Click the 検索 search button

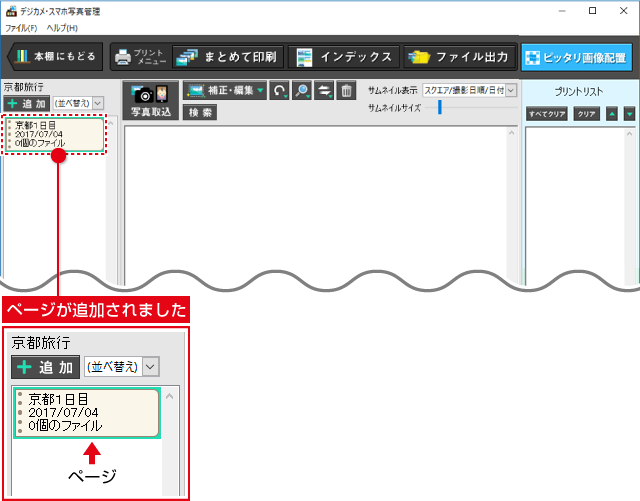pos(200,112)
